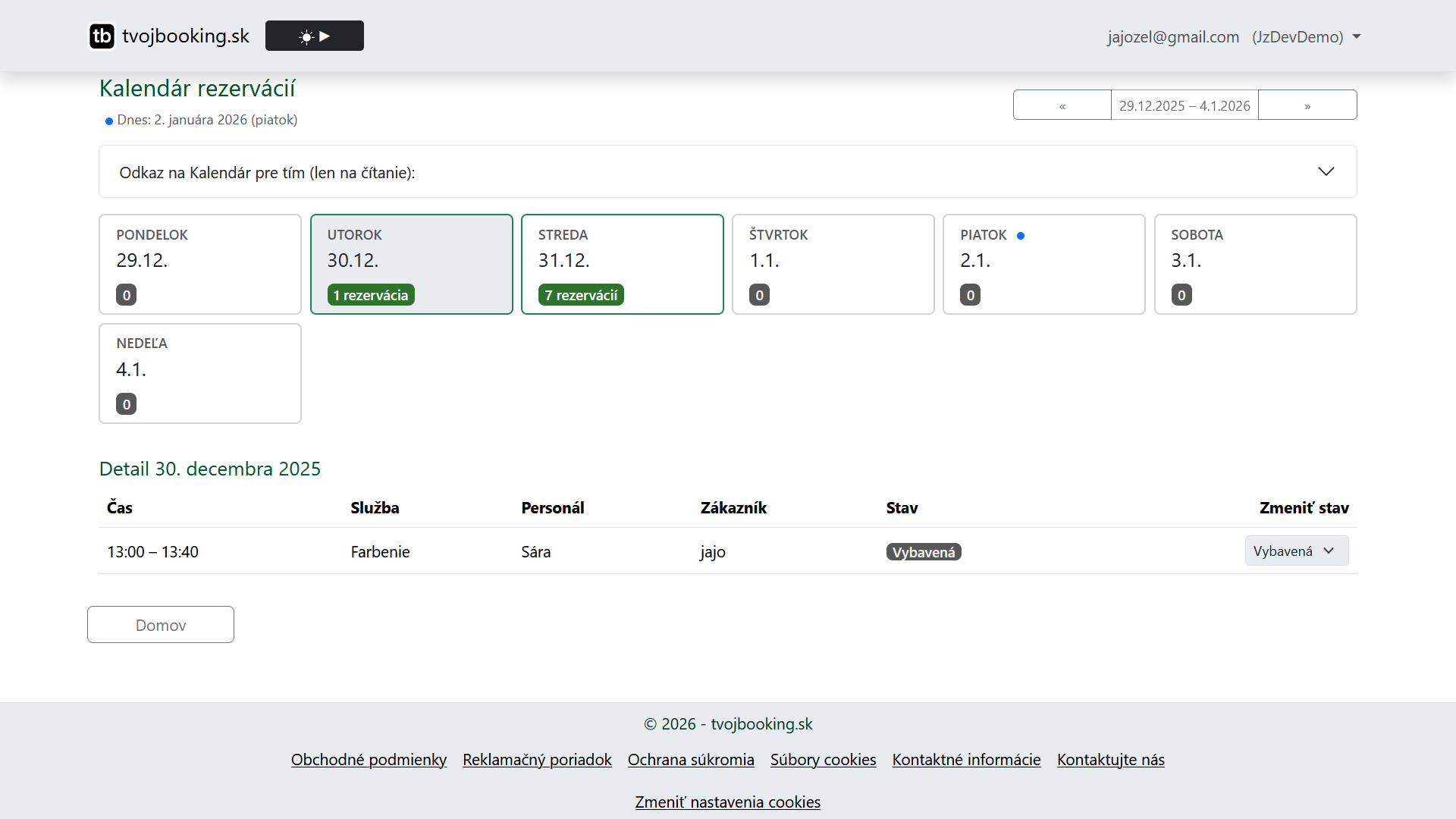Click the 29.12.2025 – 4.1.2026 date range
The image size is (1456, 819).
point(1184,105)
